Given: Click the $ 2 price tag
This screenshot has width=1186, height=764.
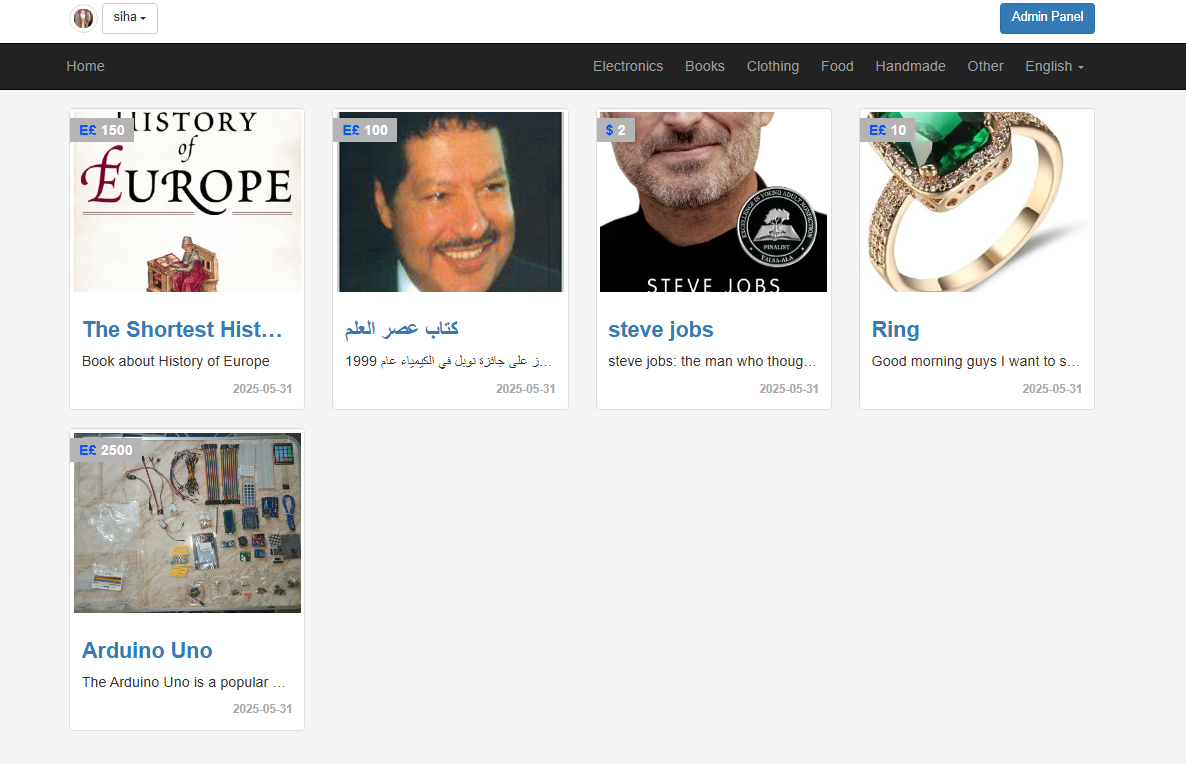Looking at the screenshot, I should point(616,130).
